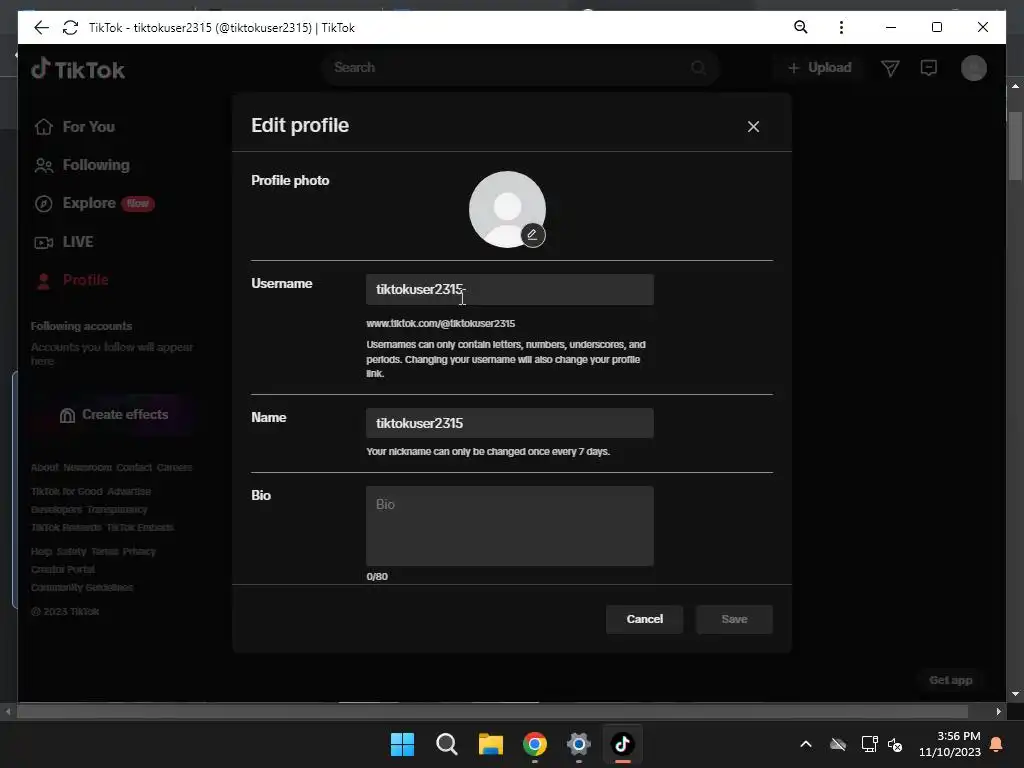Open the Upload button

click(x=820, y=67)
